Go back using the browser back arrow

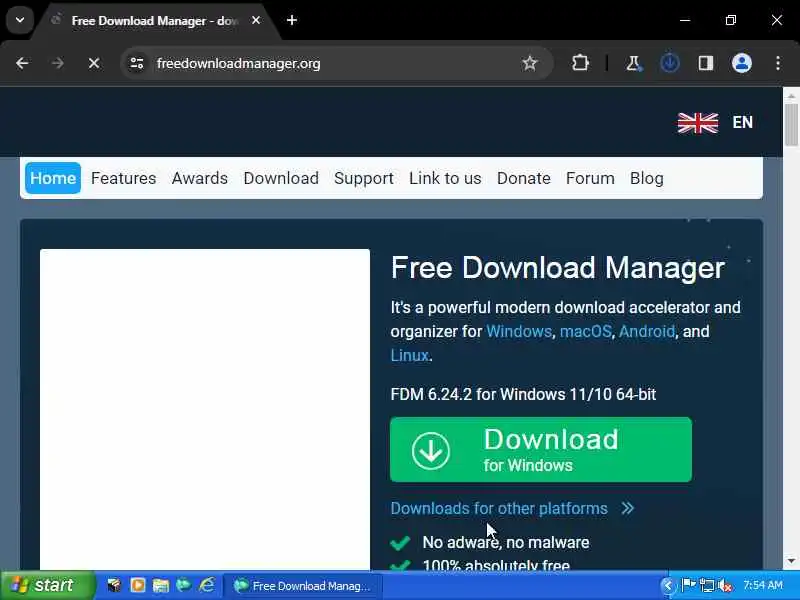coord(22,63)
